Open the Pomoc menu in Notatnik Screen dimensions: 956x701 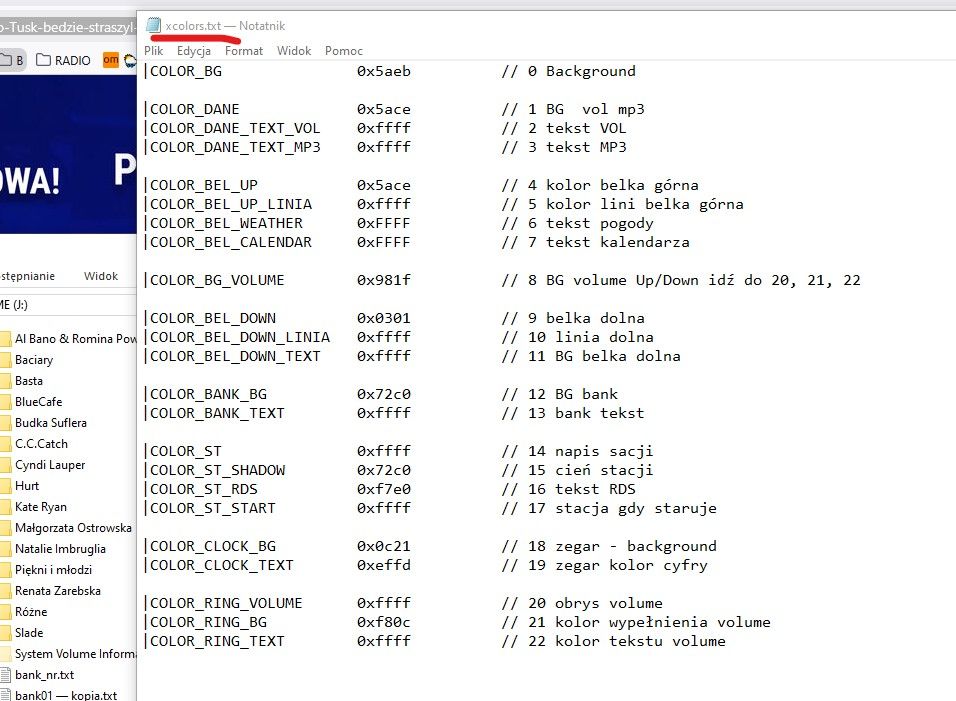point(344,51)
